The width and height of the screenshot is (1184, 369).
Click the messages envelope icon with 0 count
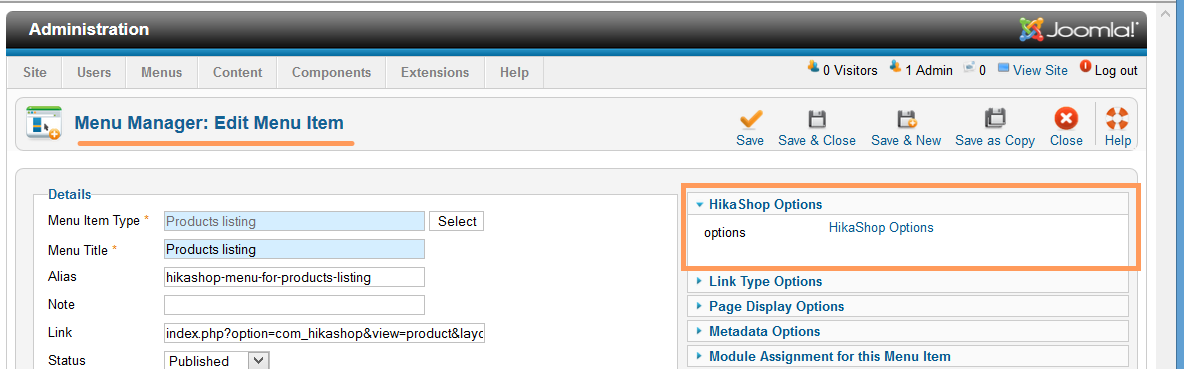tap(969, 67)
